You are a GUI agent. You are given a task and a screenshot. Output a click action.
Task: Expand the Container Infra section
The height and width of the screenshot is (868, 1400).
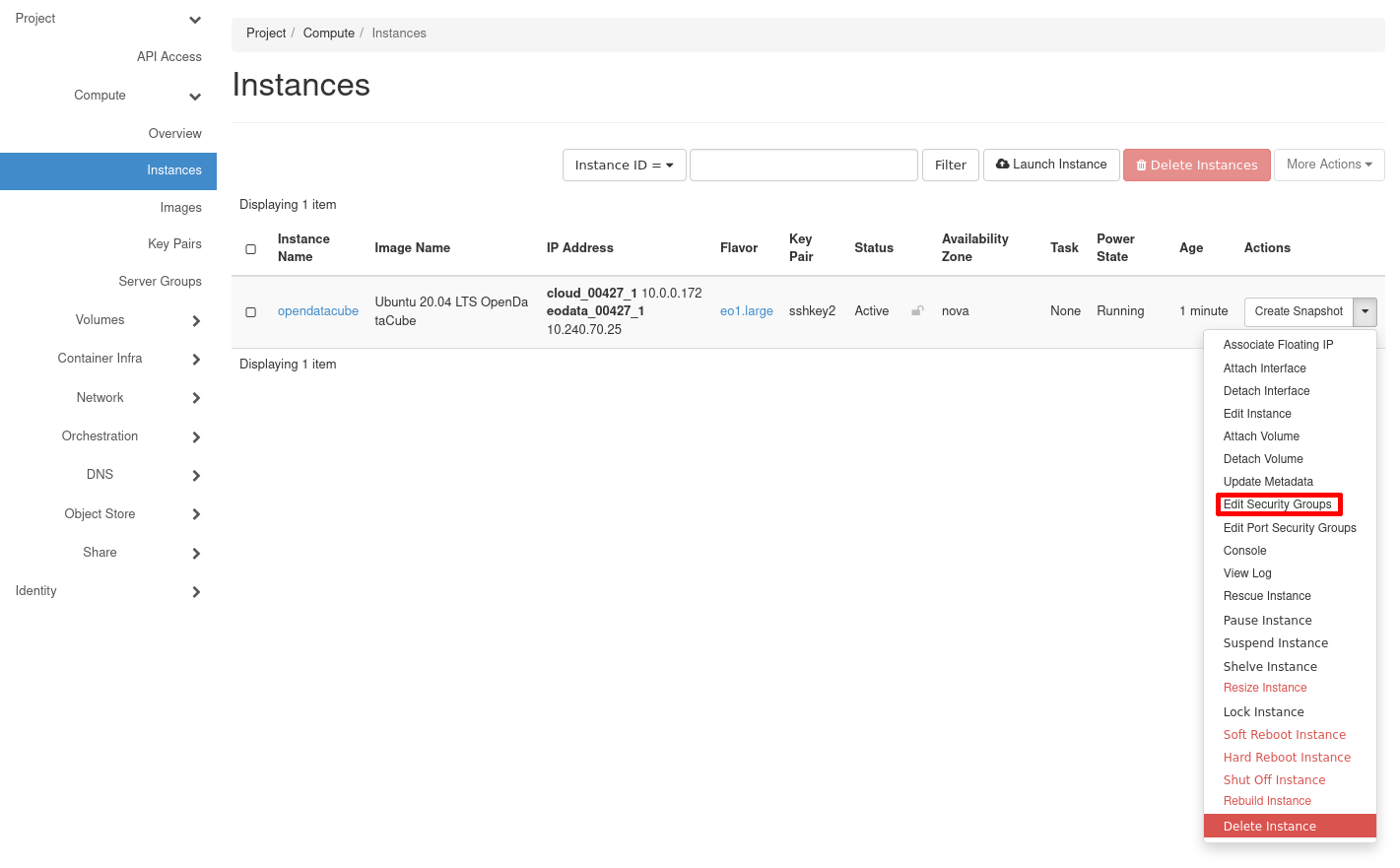pyautogui.click(x=196, y=360)
